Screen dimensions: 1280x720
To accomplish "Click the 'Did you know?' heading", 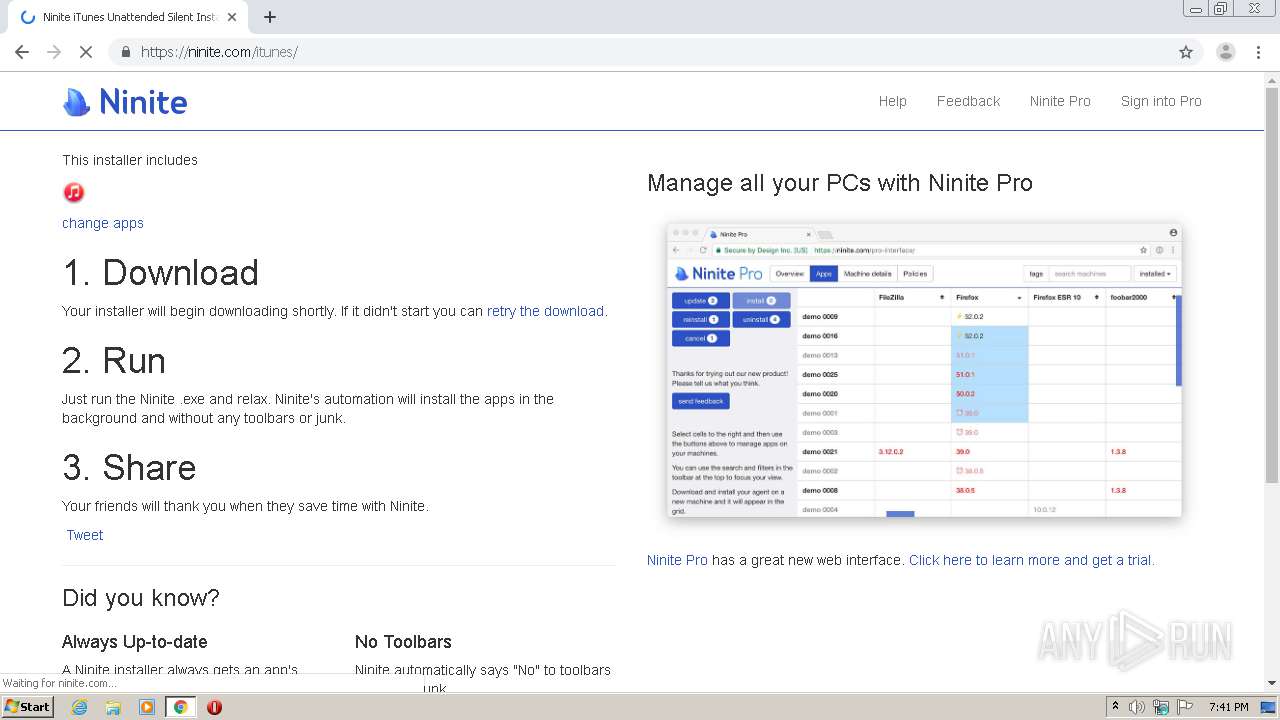I will click(141, 598).
